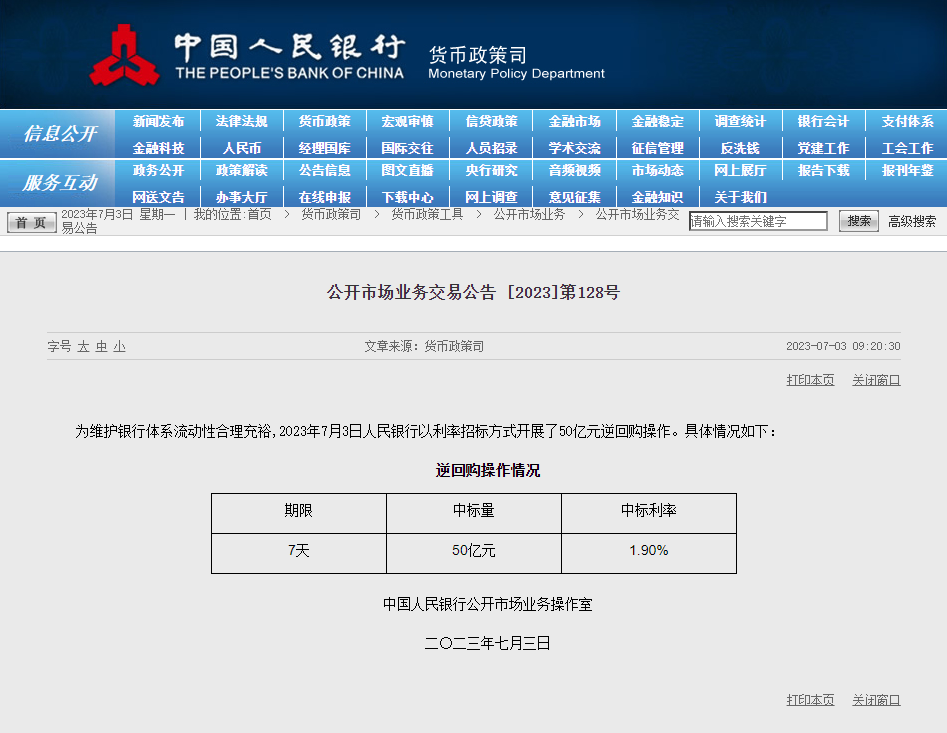Open the 音频视频 menu item

[574, 170]
